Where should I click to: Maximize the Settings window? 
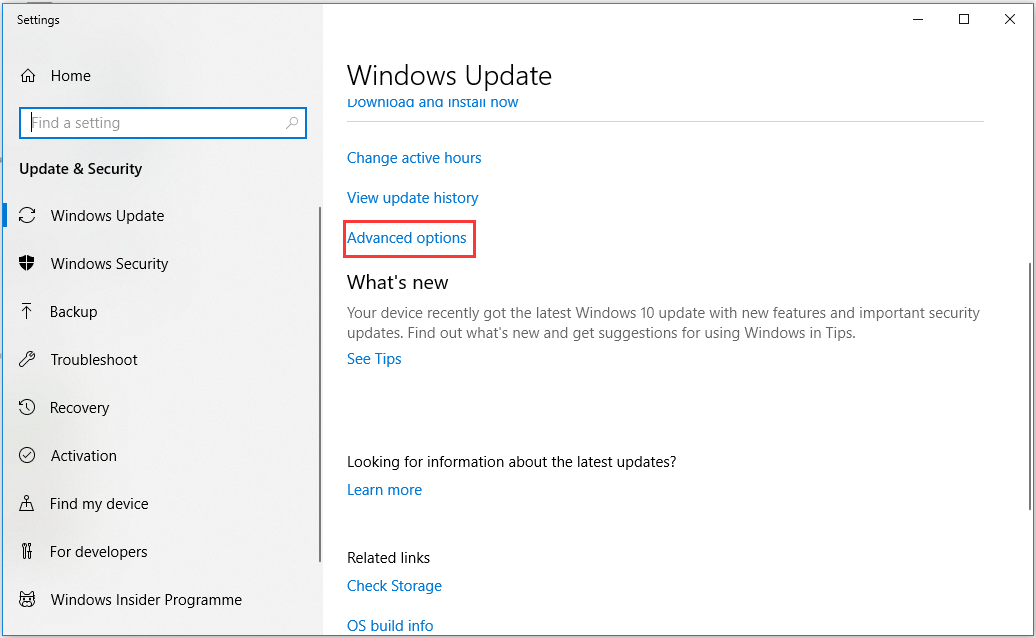964,20
